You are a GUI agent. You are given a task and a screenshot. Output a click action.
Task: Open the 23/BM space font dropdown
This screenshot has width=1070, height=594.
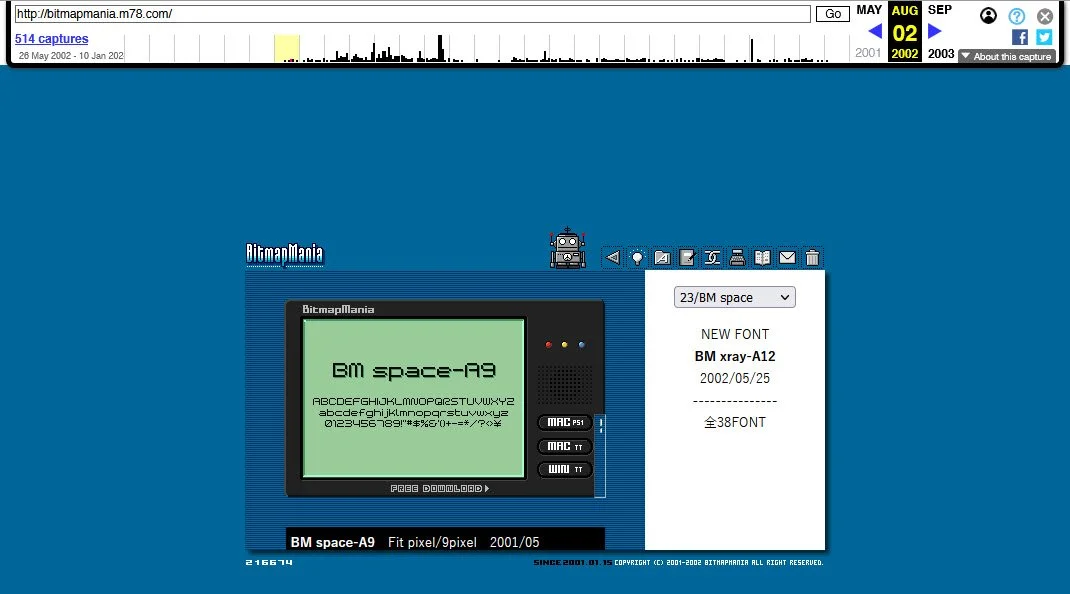734,297
